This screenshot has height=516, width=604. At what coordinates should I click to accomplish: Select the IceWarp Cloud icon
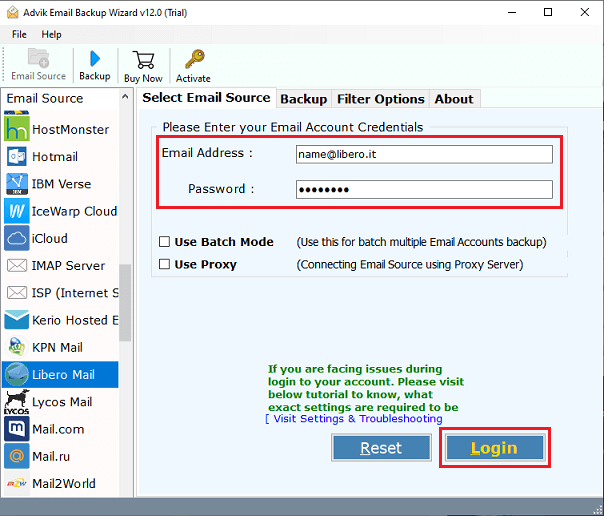[17, 211]
